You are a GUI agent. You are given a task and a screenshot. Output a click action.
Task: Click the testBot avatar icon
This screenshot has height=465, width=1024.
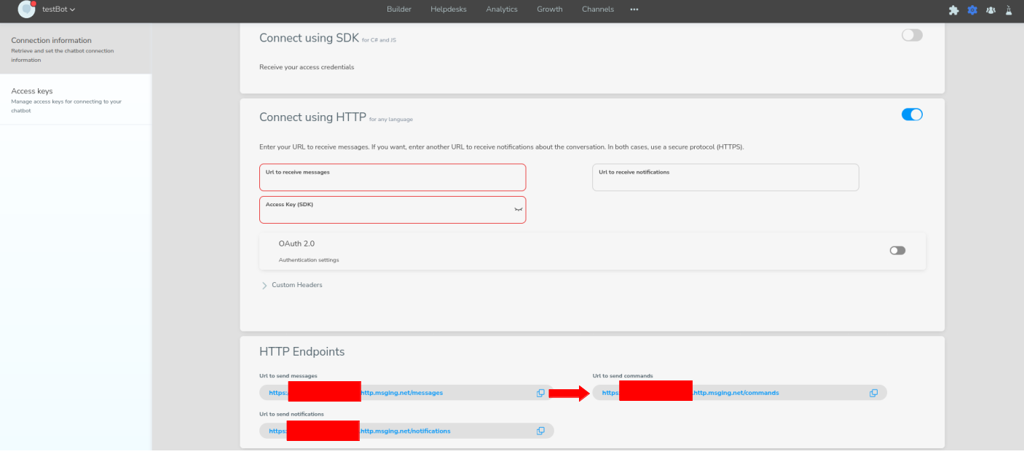click(x=27, y=9)
